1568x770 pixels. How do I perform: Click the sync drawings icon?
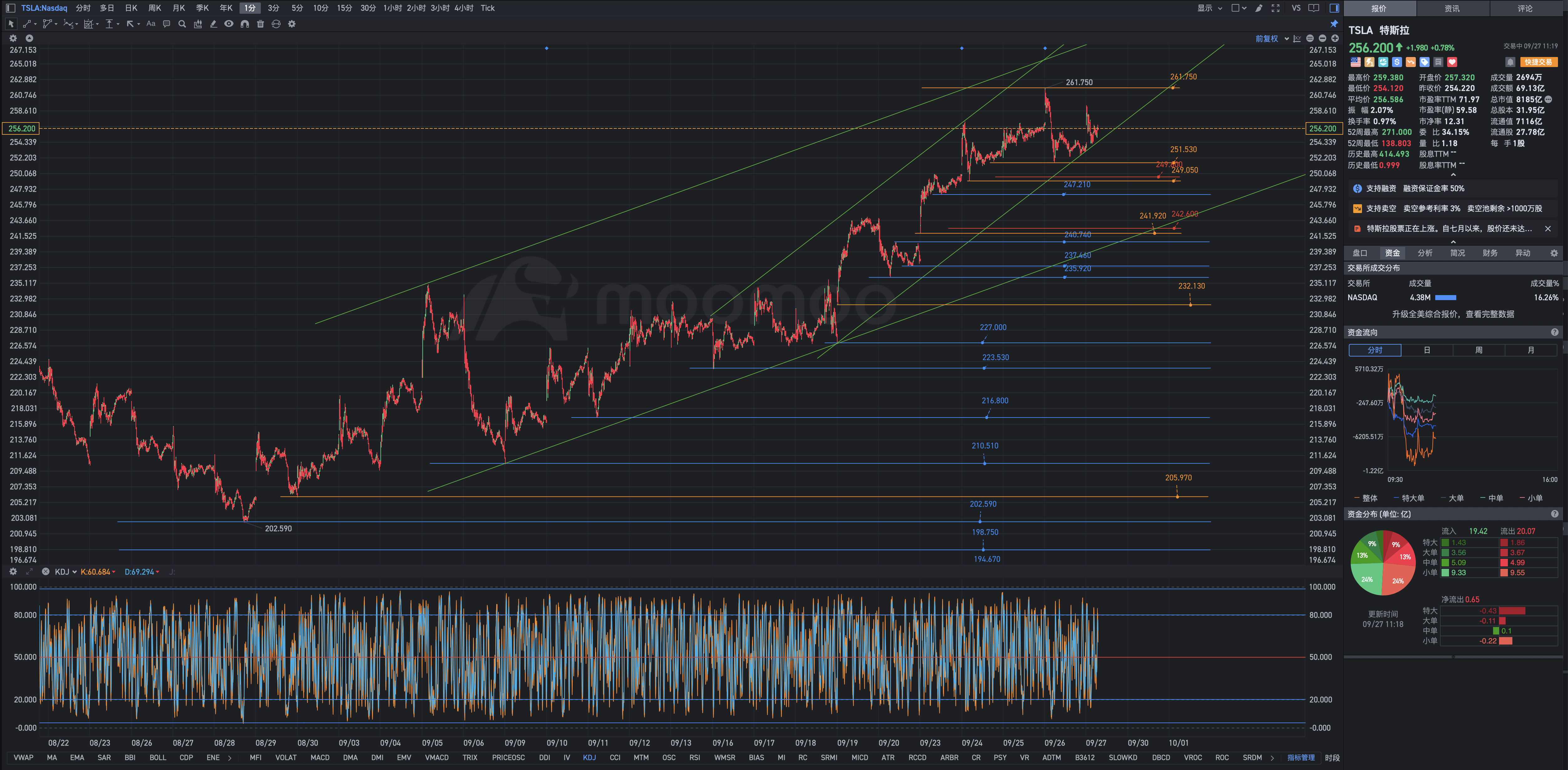(276, 24)
